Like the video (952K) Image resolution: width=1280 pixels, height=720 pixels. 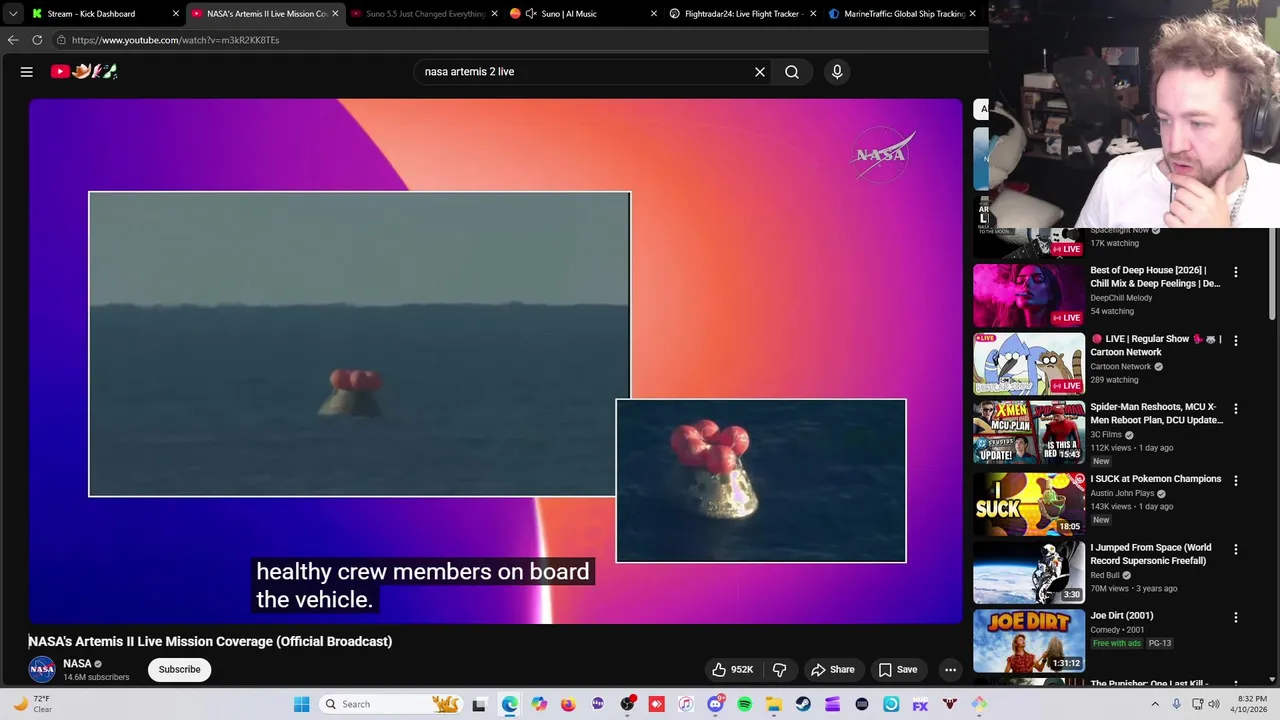click(x=732, y=670)
